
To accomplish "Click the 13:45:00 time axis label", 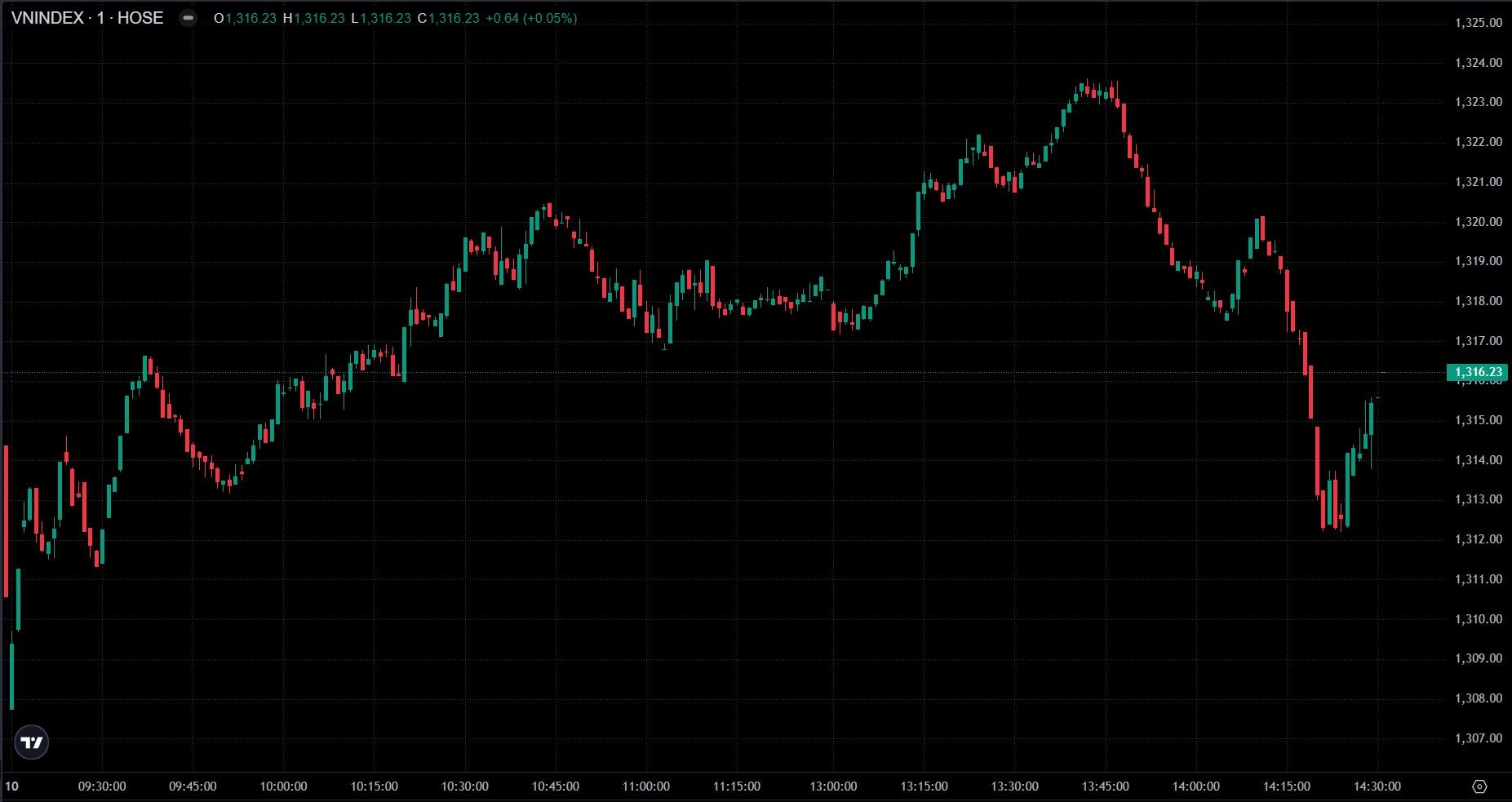I will point(1106,786).
